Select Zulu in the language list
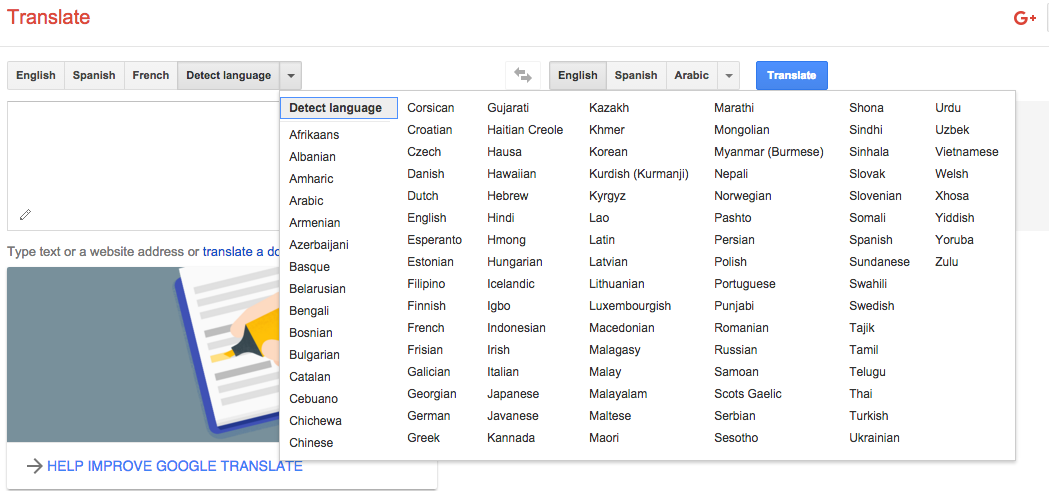The image size is (1049, 491). (947, 262)
